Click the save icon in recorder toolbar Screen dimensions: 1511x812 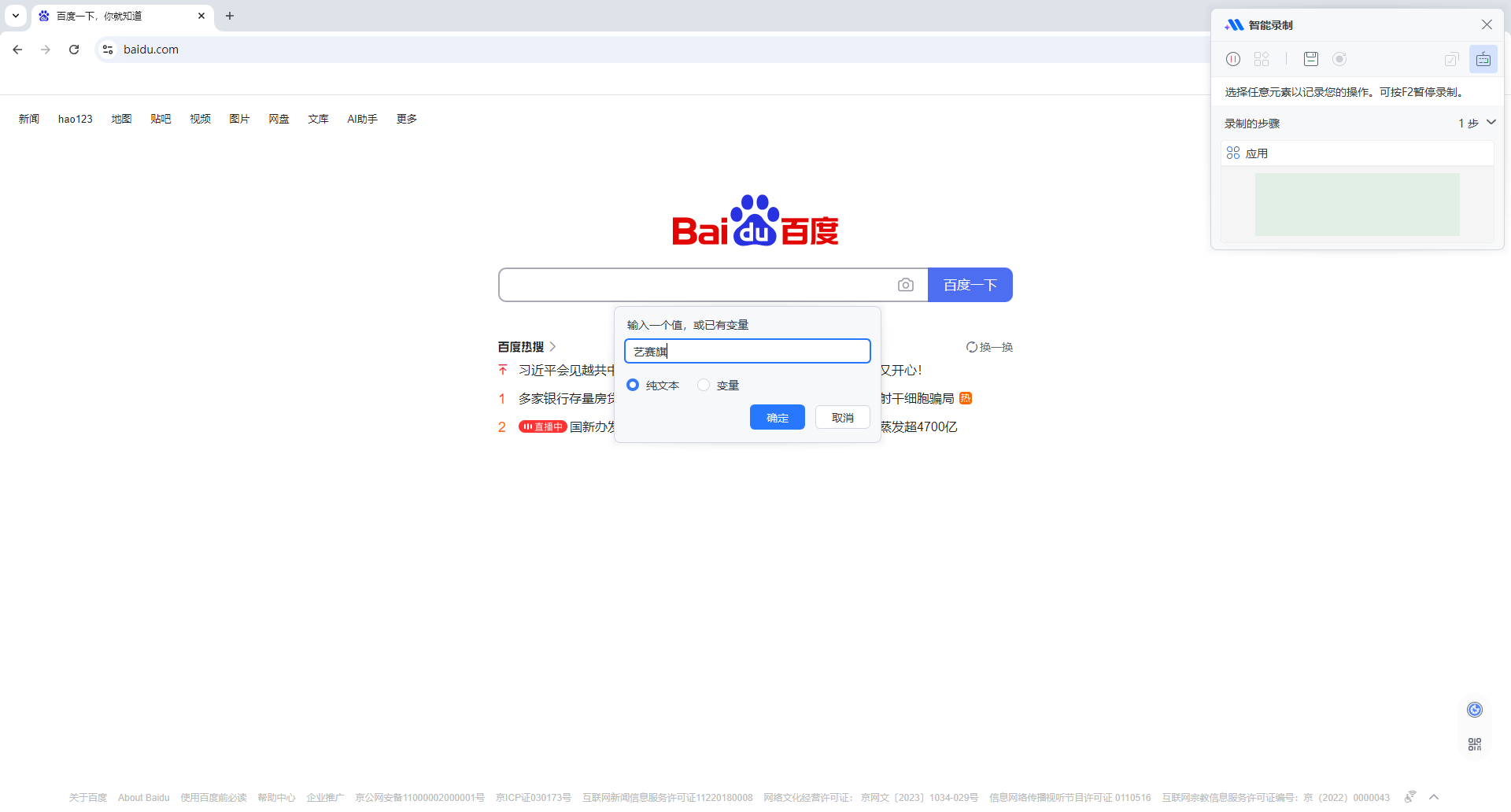click(x=1311, y=59)
